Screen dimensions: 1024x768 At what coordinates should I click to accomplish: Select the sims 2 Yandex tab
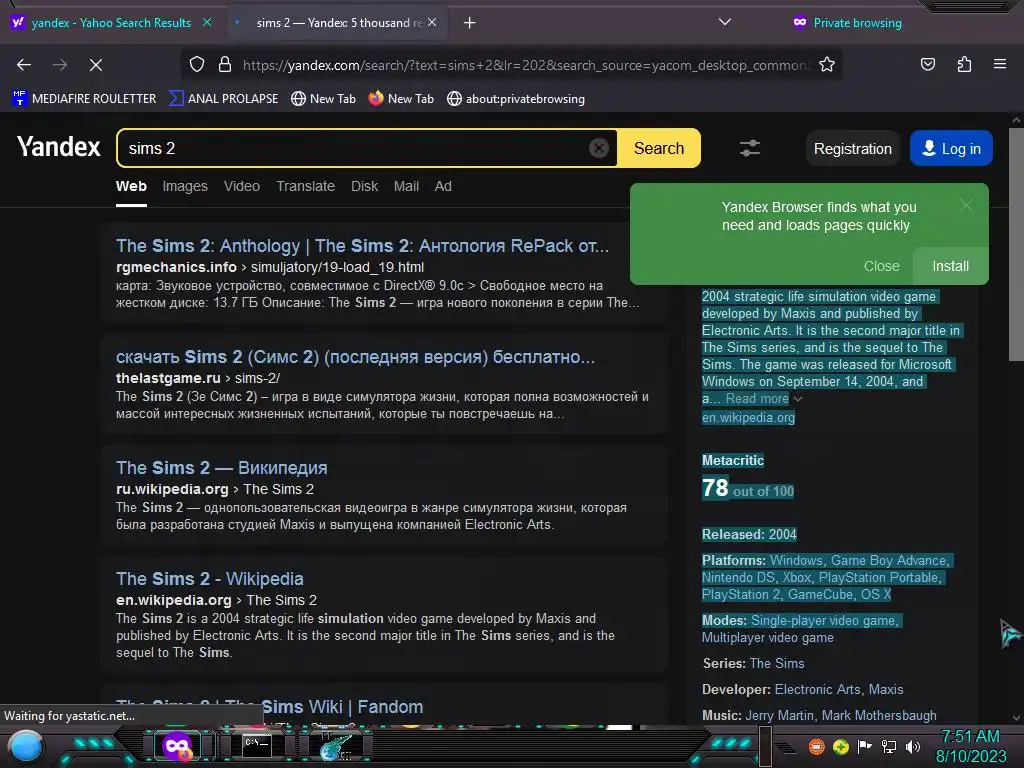coord(336,23)
